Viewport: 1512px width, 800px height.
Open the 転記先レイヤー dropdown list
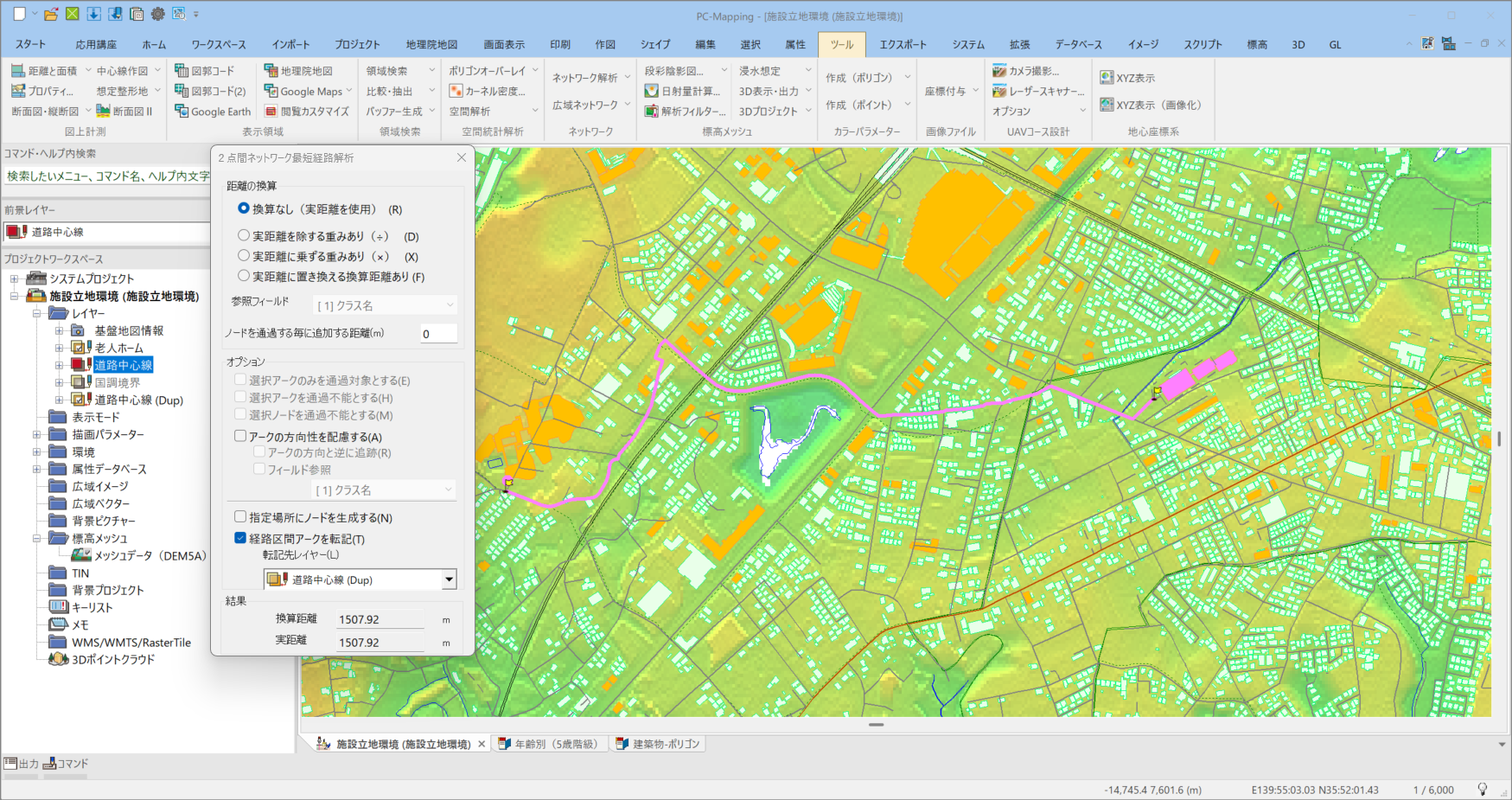pos(449,579)
